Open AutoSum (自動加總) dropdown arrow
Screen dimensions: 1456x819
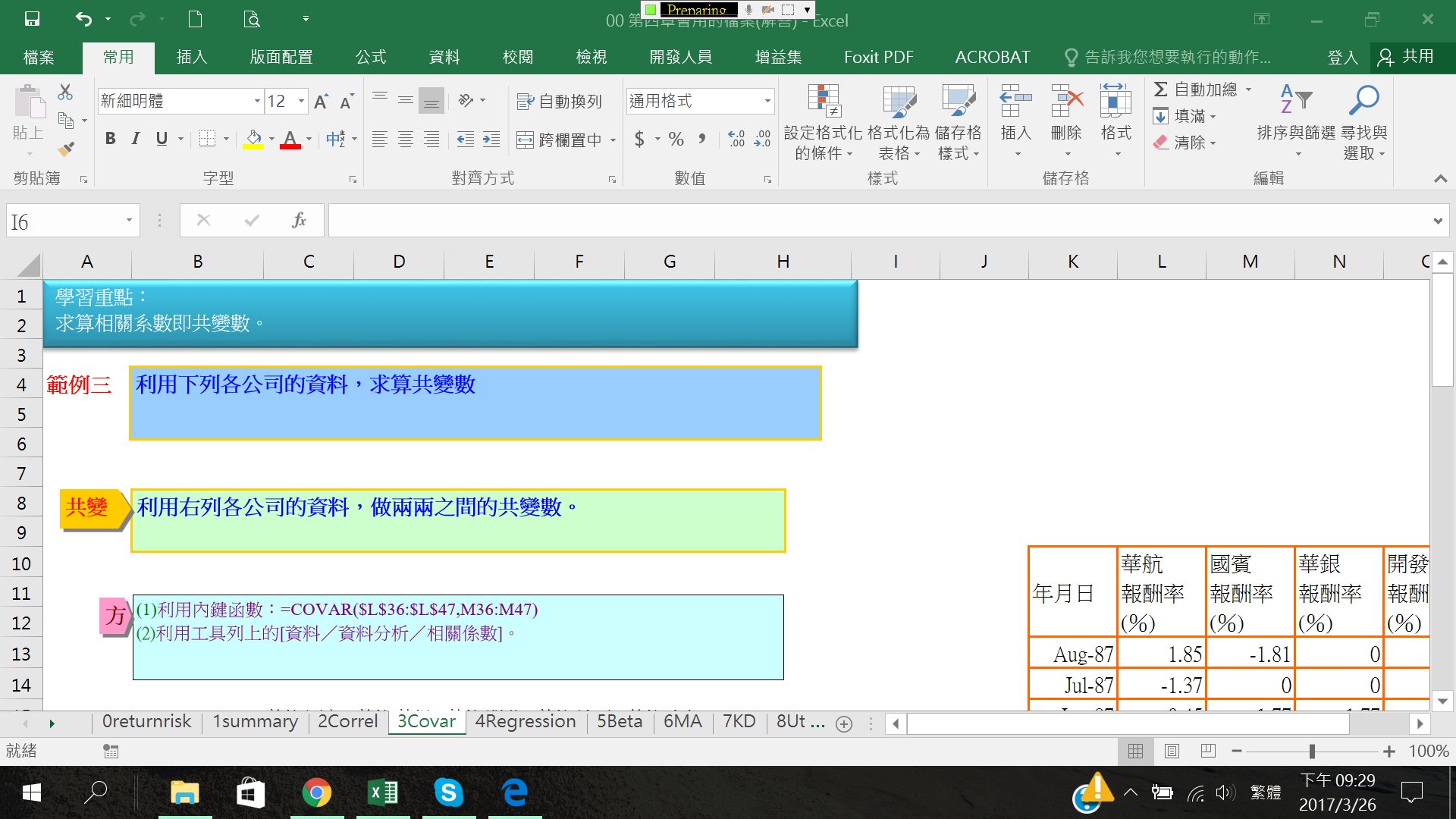tap(1248, 89)
